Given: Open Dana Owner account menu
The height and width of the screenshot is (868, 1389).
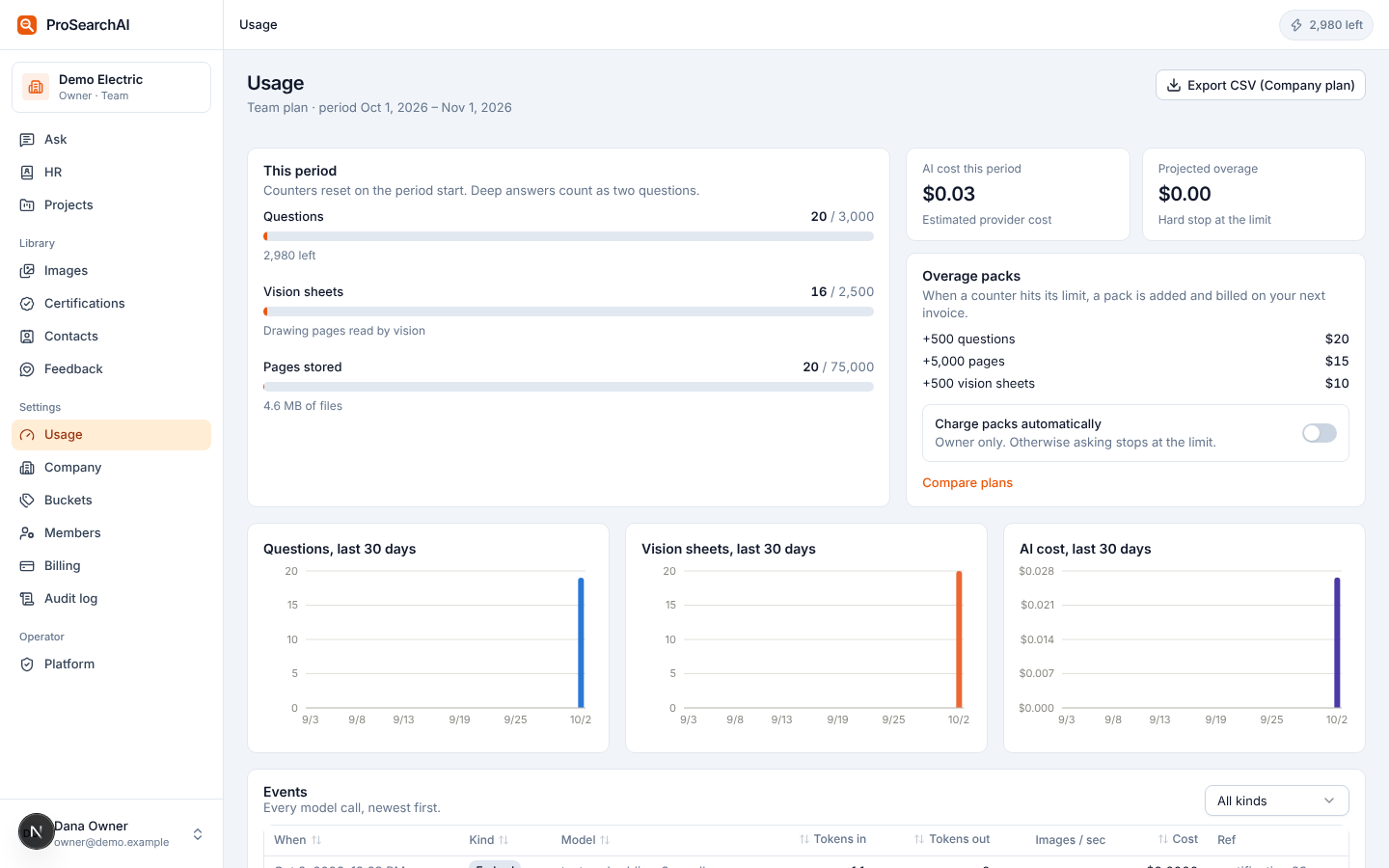Looking at the screenshot, I should pyautogui.click(x=111, y=833).
